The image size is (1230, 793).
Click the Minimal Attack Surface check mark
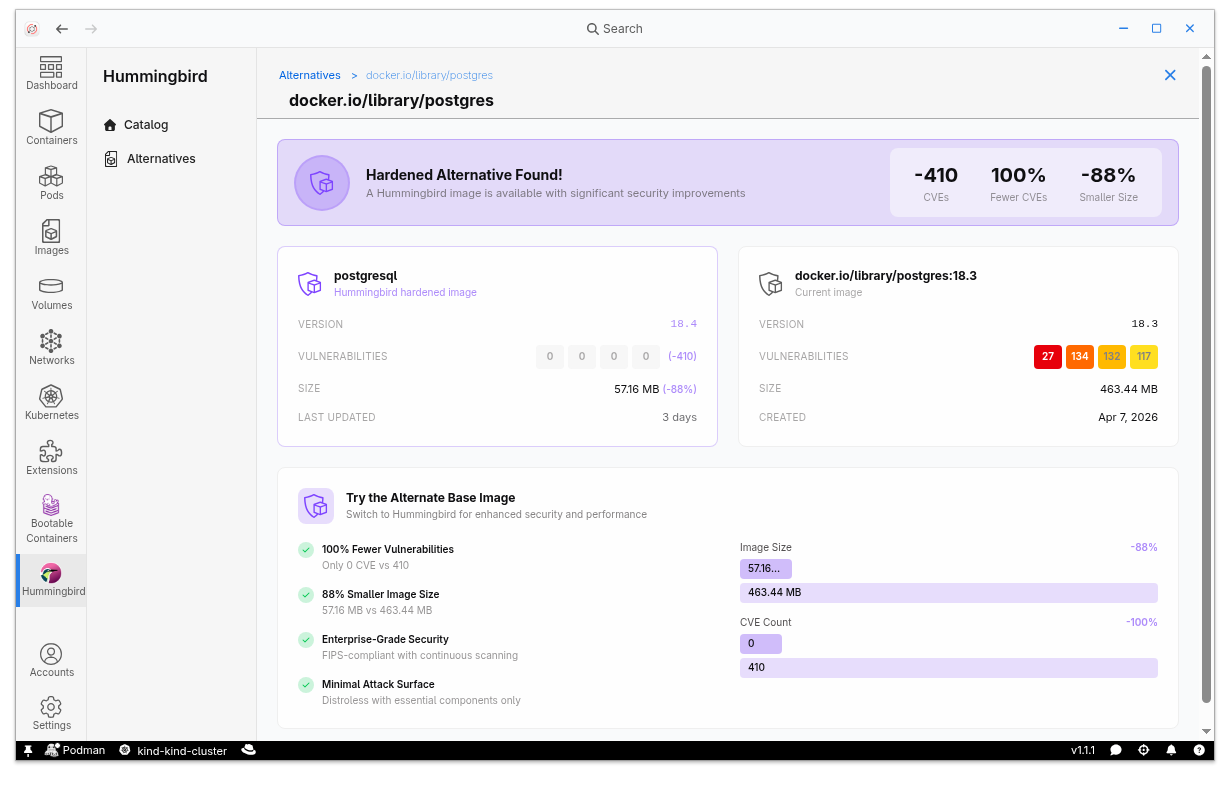pos(306,685)
